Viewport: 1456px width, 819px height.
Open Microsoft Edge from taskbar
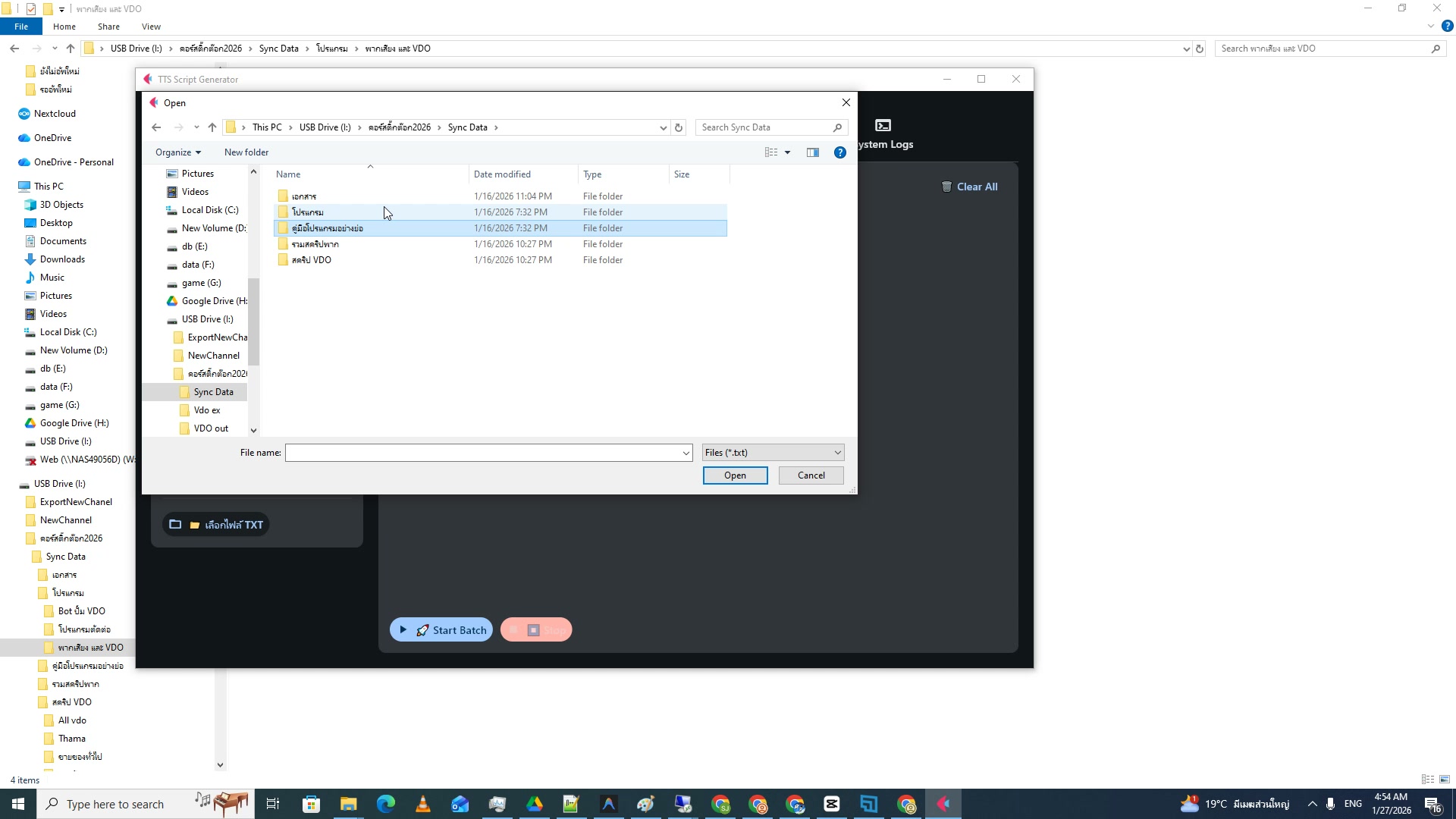click(387, 804)
